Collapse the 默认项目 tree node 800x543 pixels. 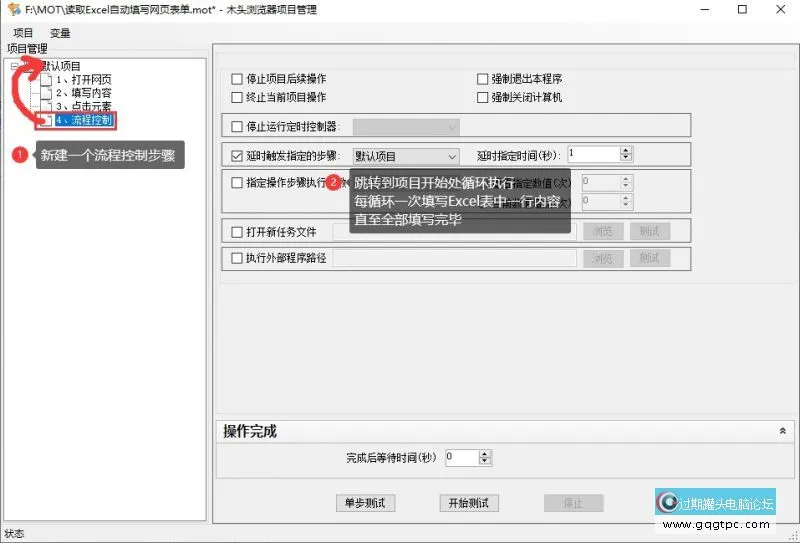coord(14,66)
